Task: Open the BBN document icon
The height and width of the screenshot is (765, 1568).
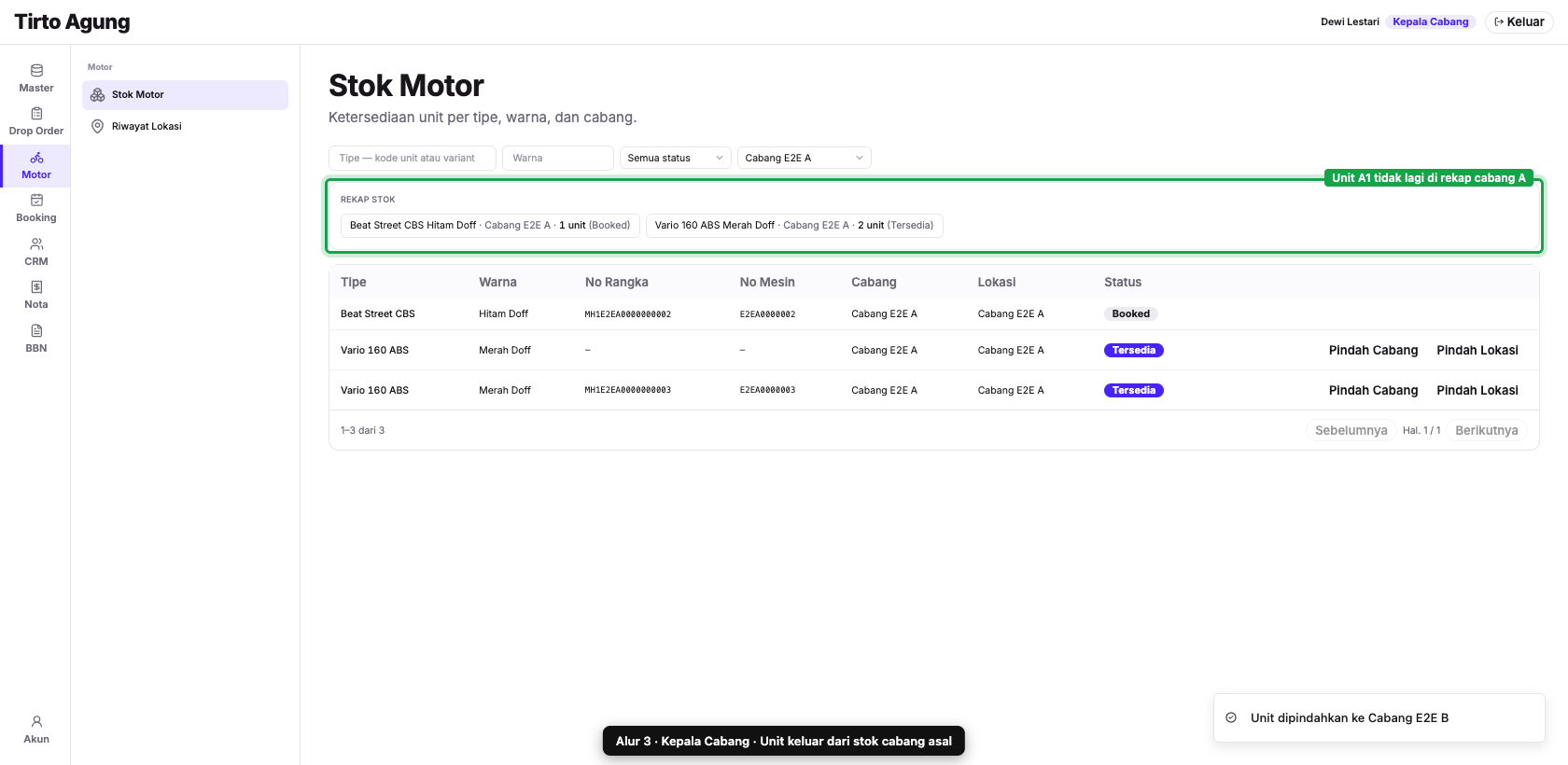Action: click(36, 331)
